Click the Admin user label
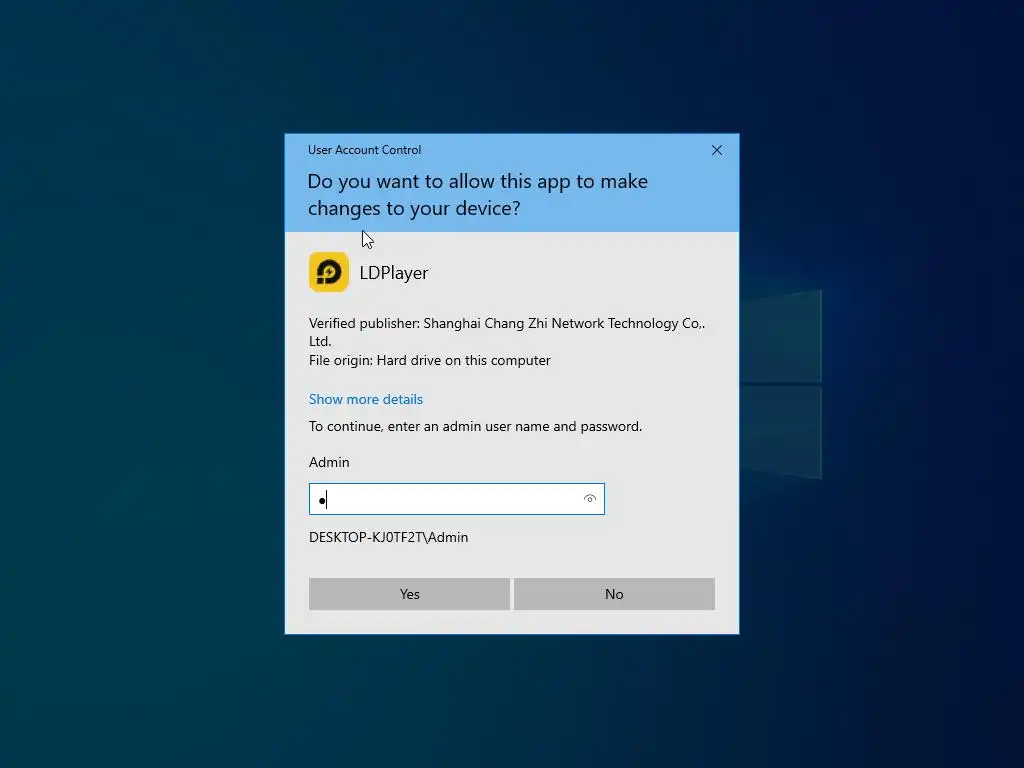 click(329, 462)
